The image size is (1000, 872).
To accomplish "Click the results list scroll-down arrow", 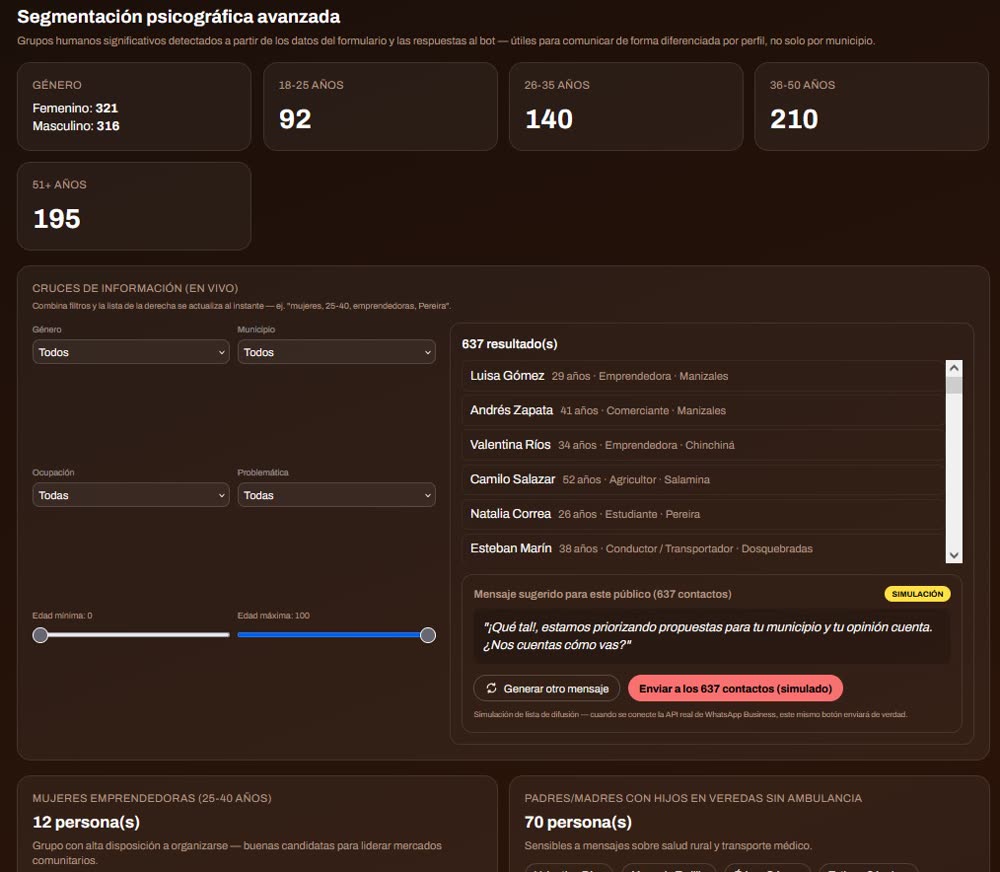I will point(954,555).
